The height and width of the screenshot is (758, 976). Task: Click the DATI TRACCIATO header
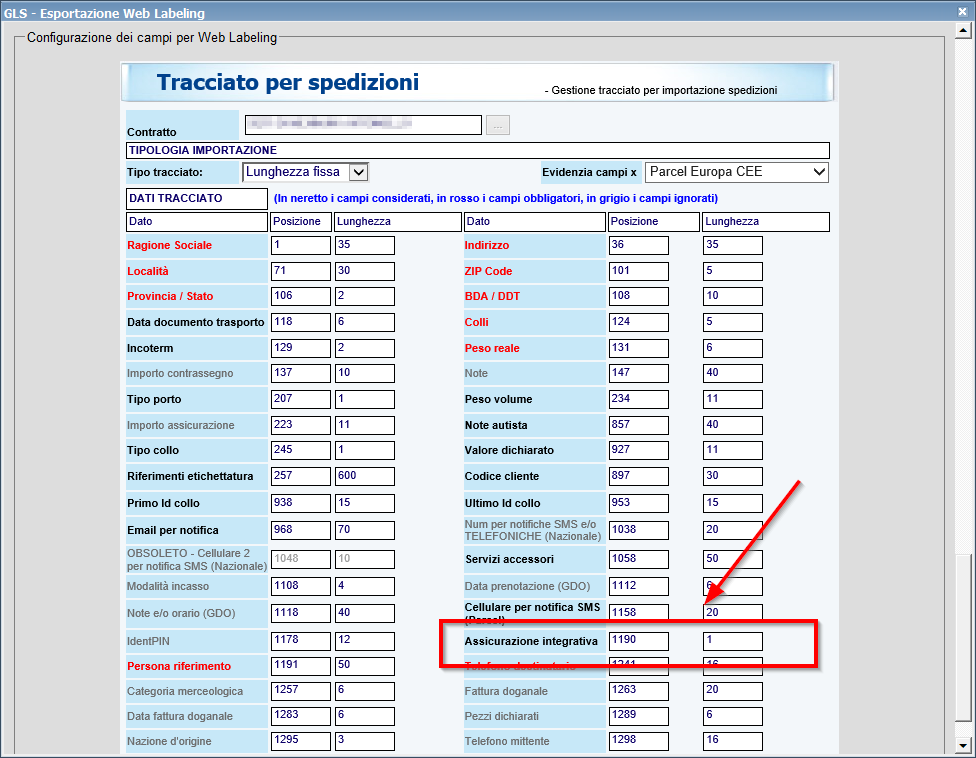pos(197,199)
